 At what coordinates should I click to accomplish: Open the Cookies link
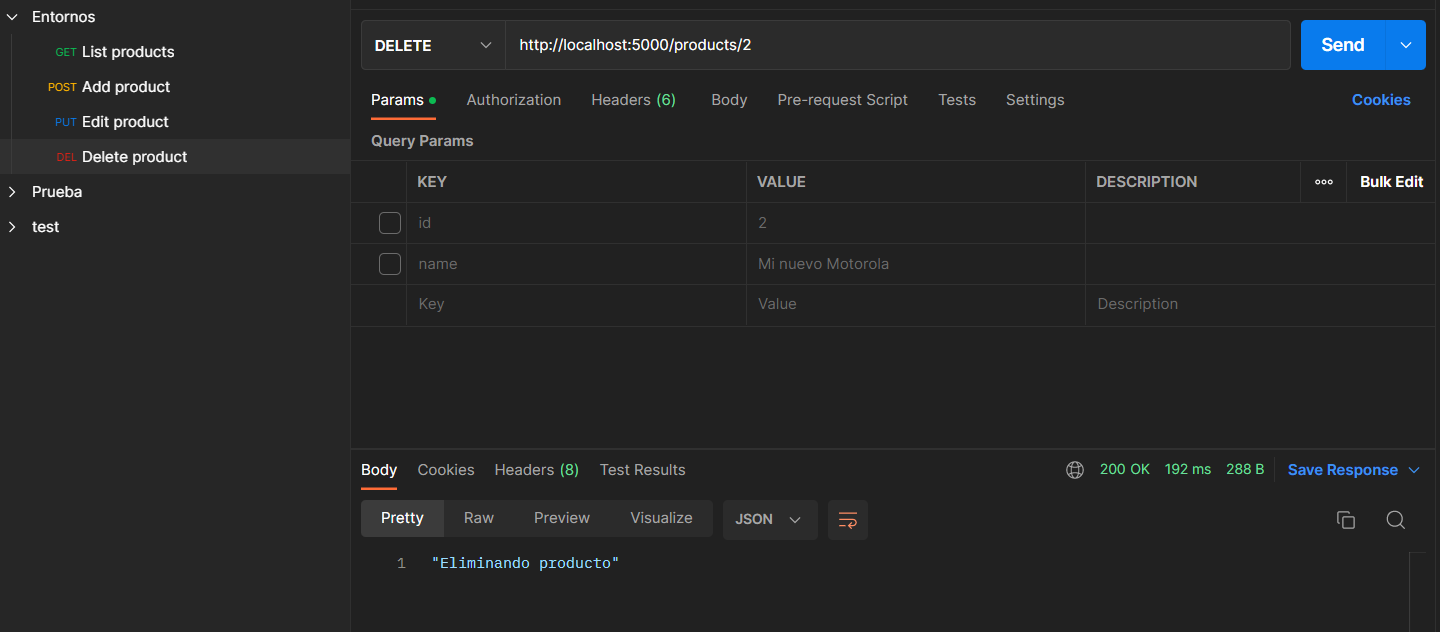coord(1381,100)
